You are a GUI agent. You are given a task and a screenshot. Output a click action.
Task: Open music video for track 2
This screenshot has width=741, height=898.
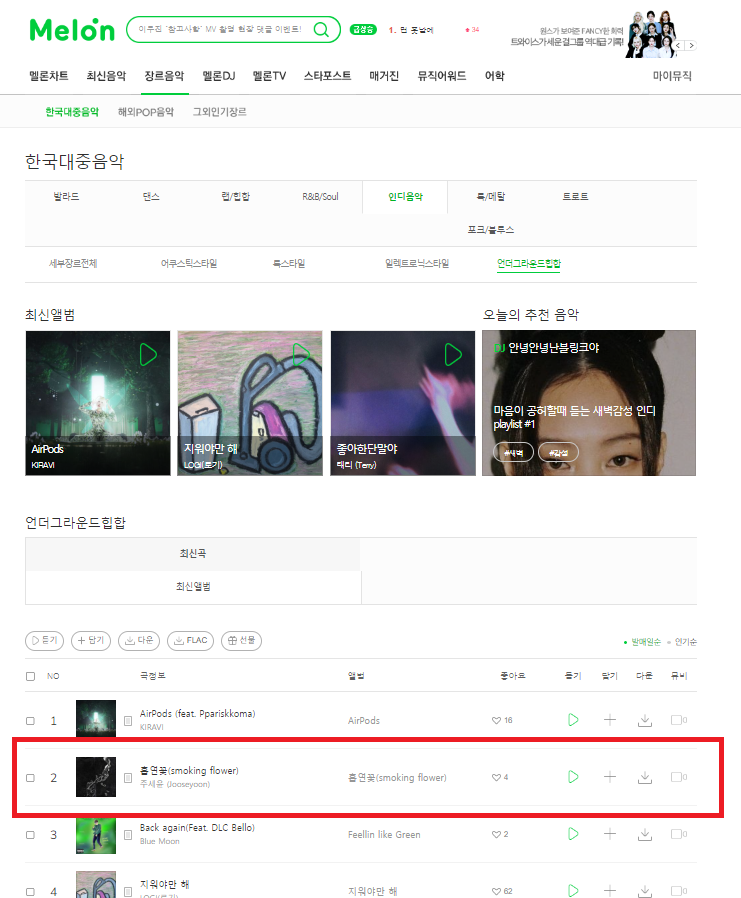click(x=678, y=777)
